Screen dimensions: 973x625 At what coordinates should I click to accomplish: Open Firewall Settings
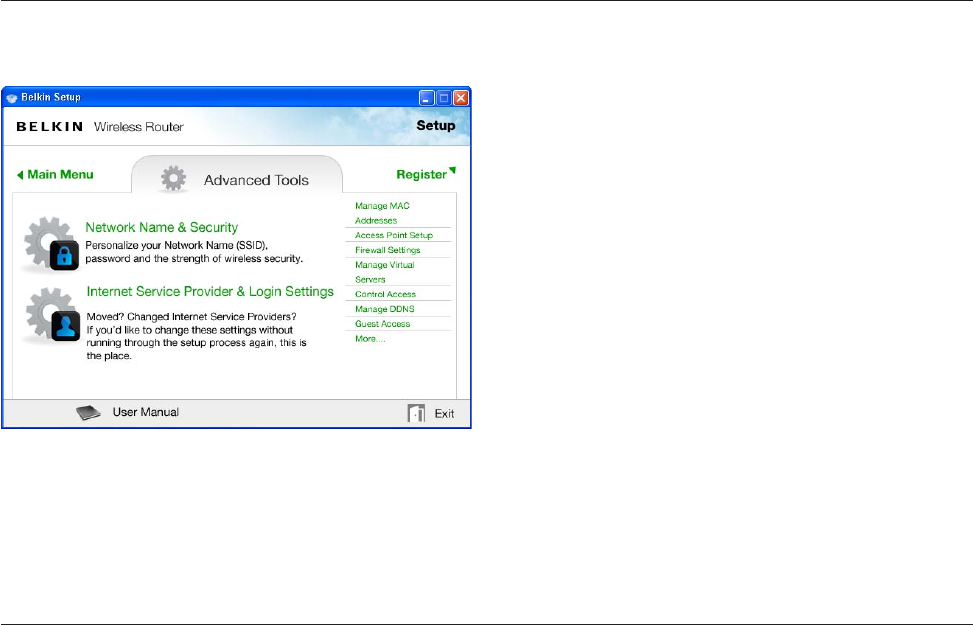[387, 250]
